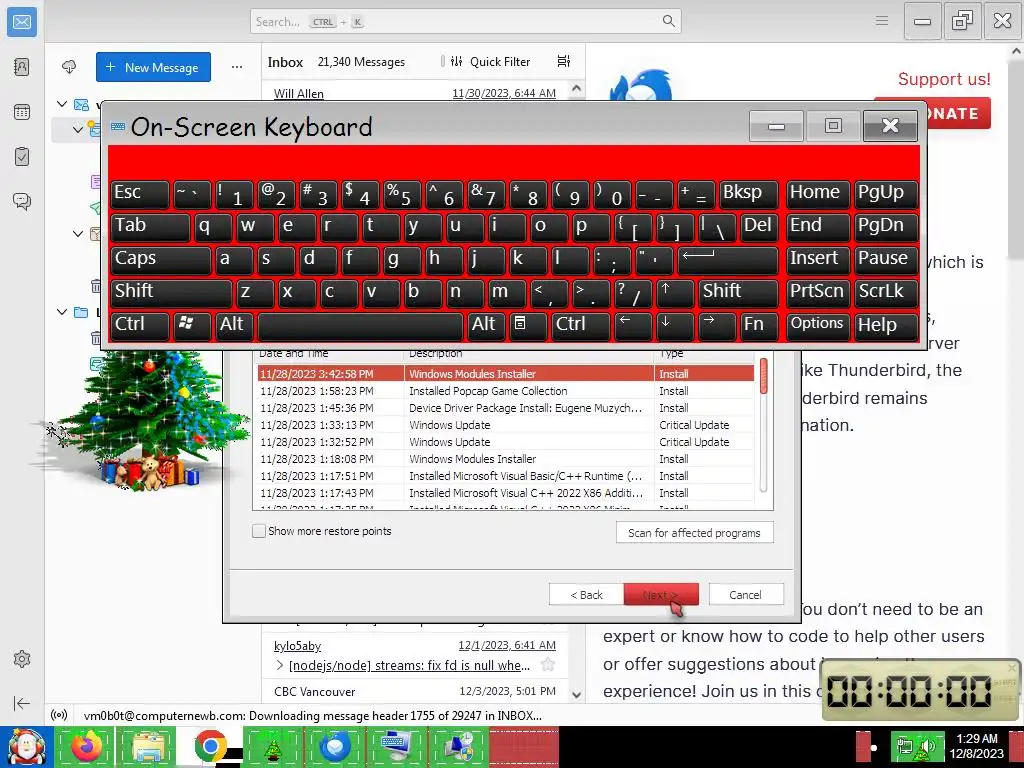Open the Will Allen message
This screenshot has width=1024, height=768.
tap(415, 93)
